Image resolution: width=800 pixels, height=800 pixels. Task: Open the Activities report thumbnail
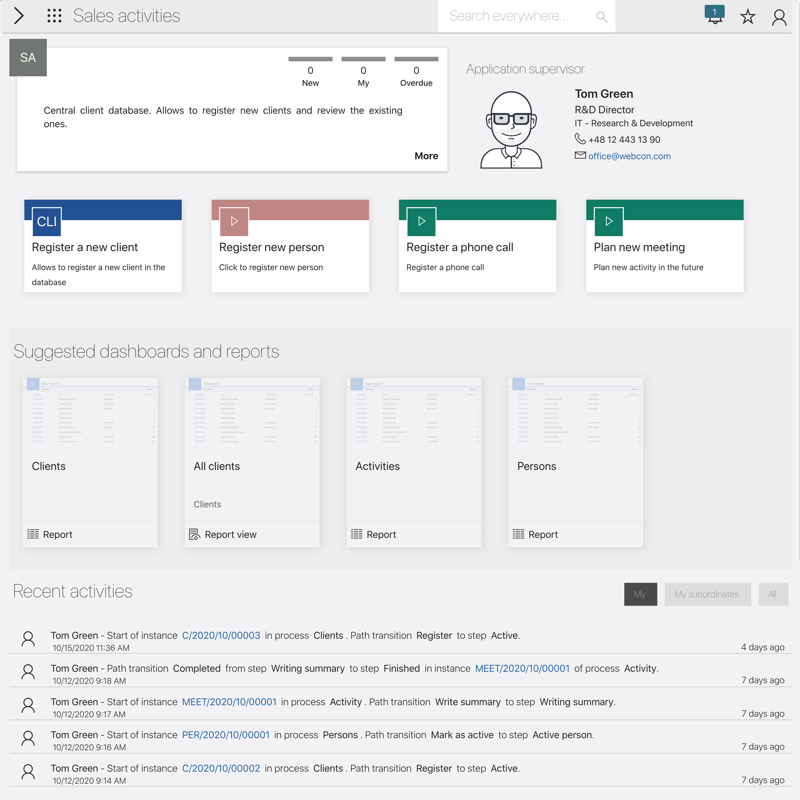414,420
